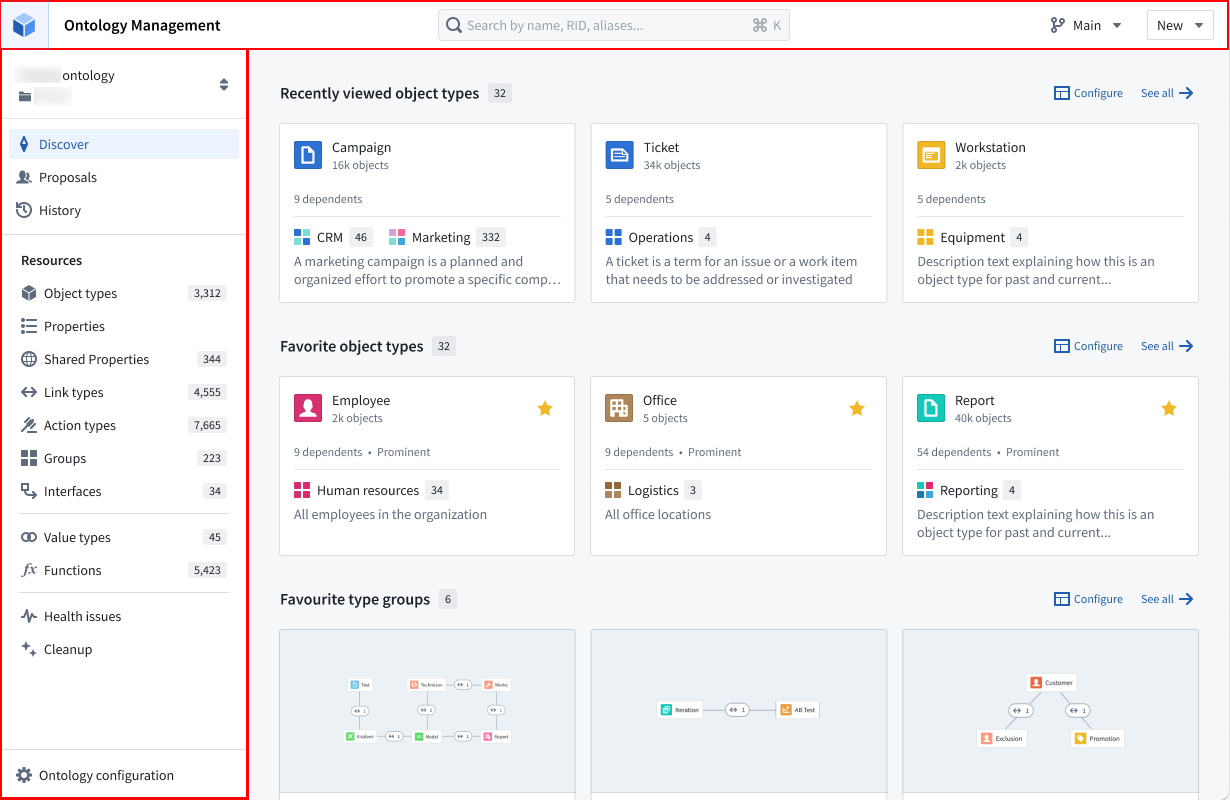This screenshot has width=1230, height=800.
Task: Open Object types in Resources
Action: pyautogui.click(x=124, y=293)
